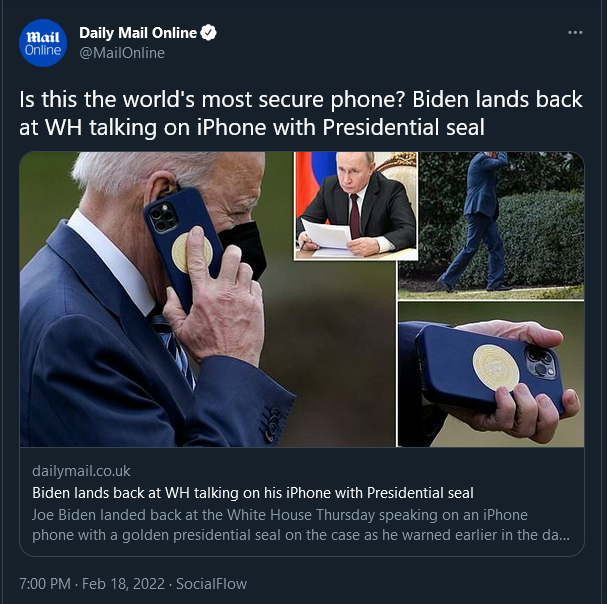Click the photo of man walking by hedge
Screen dimensions: 607x604
click(491, 226)
